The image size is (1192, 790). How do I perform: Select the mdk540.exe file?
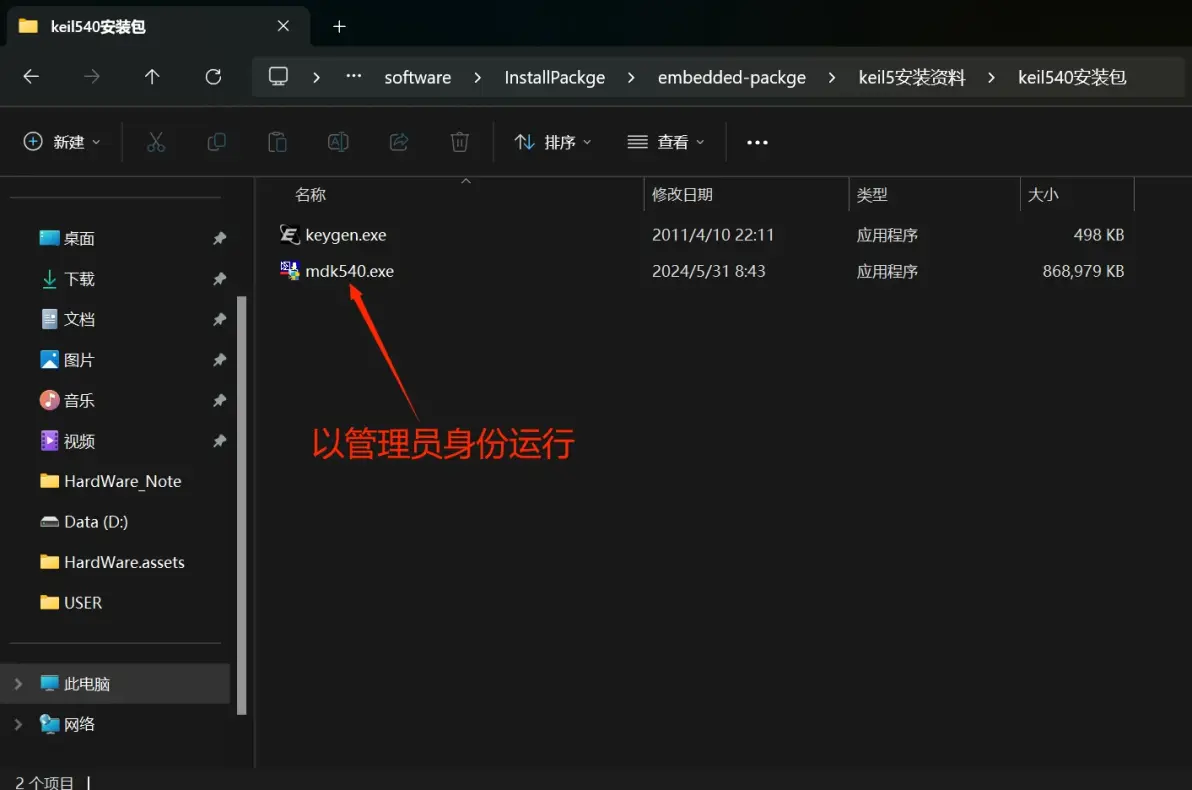[x=349, y=271]
